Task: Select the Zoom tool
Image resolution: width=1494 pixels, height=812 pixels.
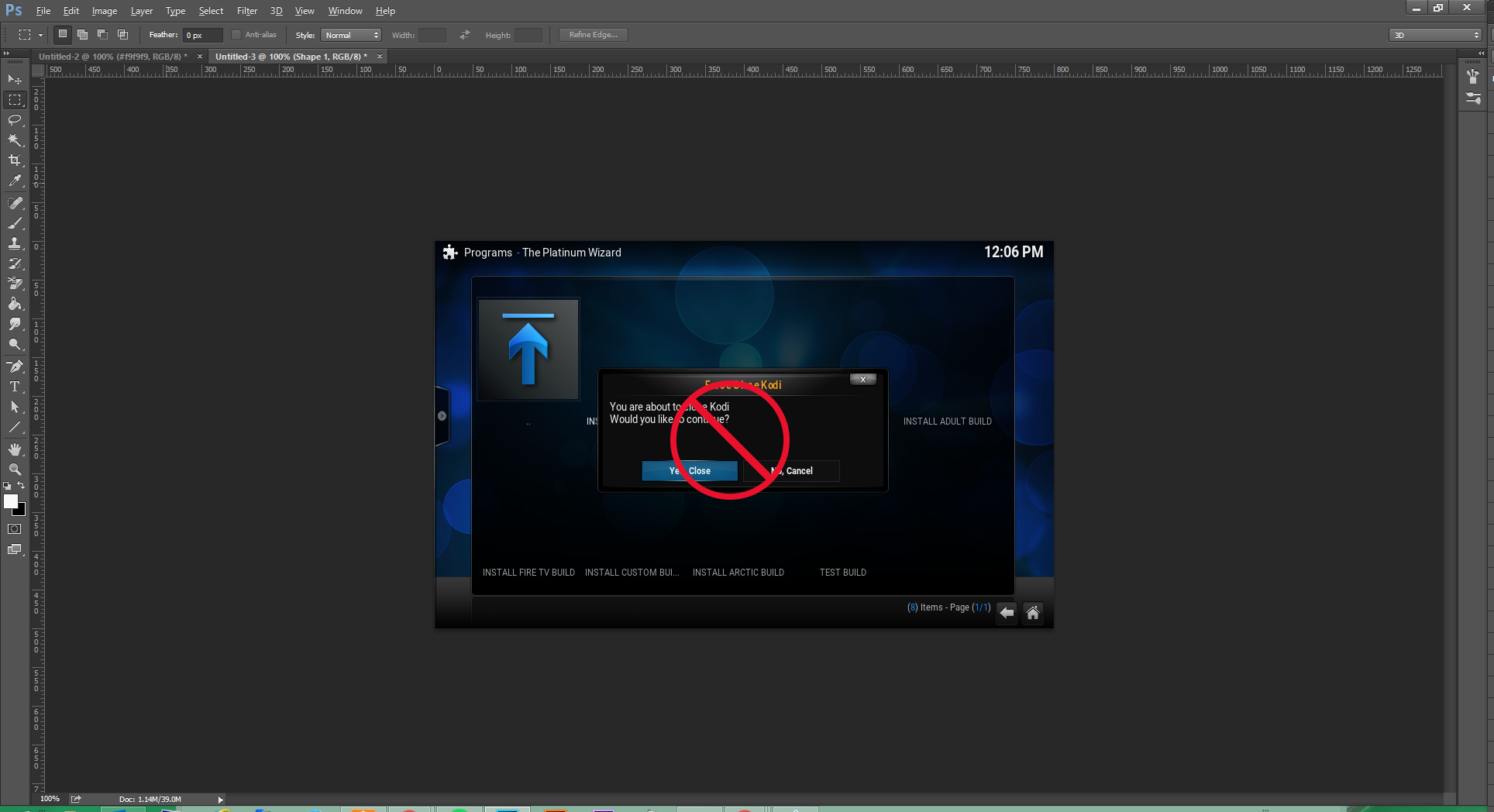Action: click(x=15, y=470)
